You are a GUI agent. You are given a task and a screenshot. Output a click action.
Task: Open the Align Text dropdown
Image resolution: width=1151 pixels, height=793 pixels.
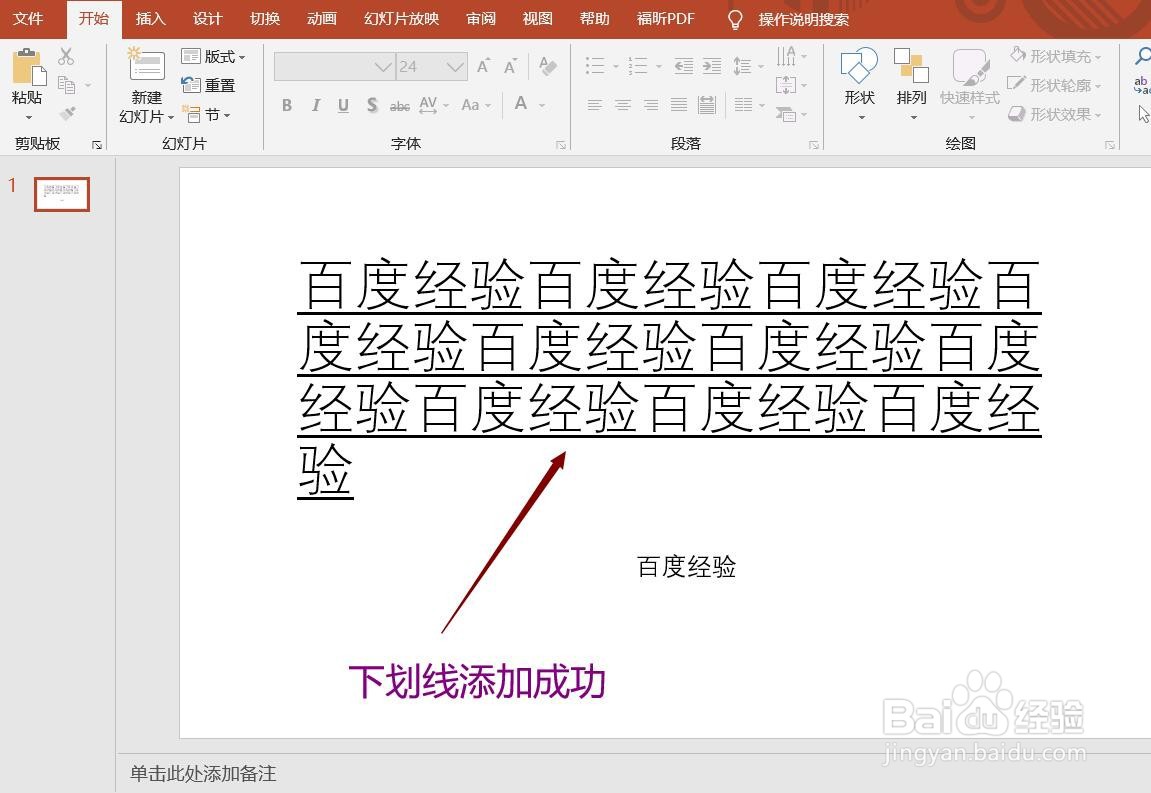pos(792,85)
